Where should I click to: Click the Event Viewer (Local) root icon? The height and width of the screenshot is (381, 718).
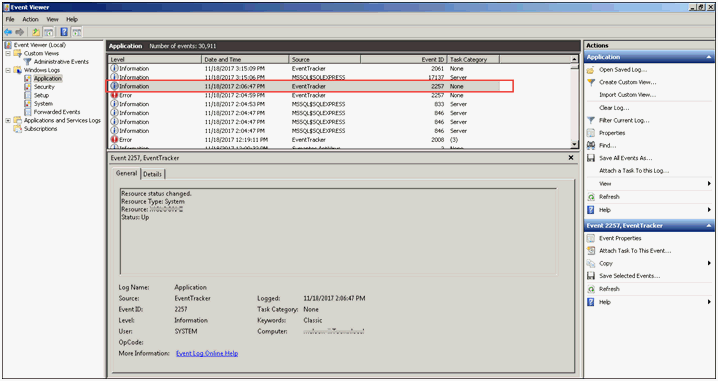(8, 45)
